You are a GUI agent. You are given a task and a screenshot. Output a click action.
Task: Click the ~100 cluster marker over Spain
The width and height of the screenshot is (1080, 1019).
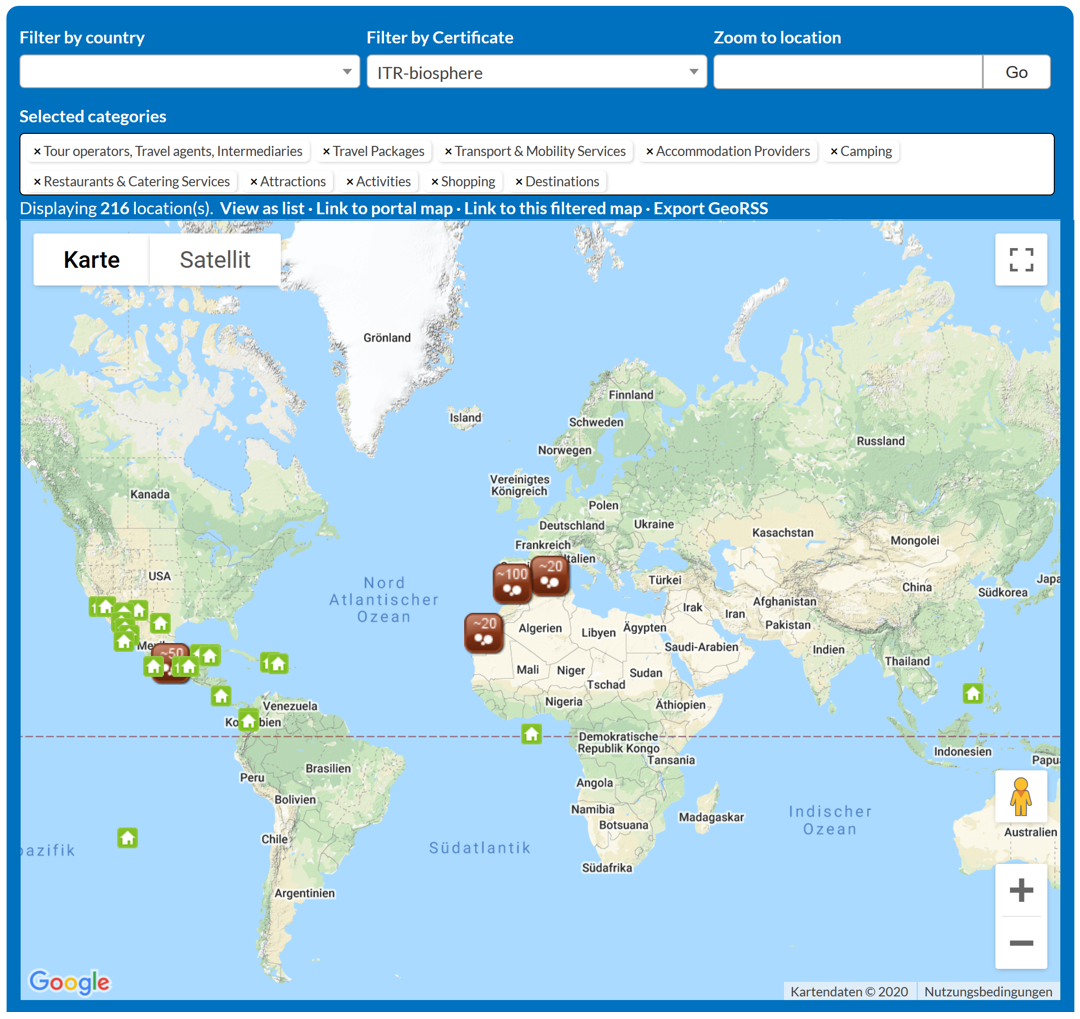click(511, 582)
